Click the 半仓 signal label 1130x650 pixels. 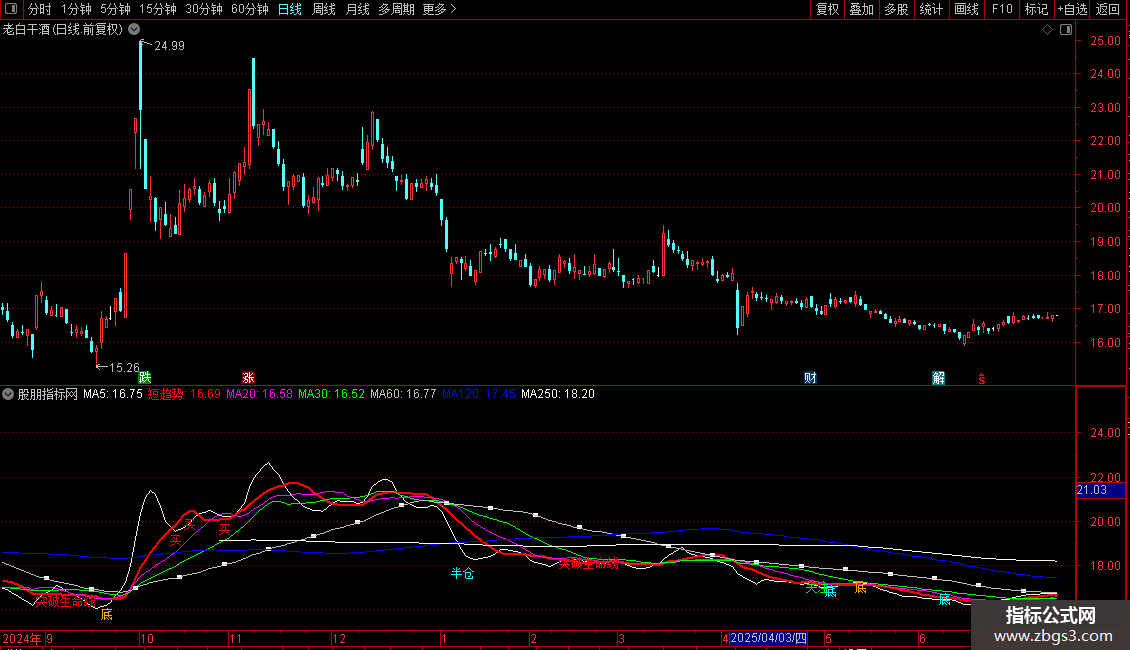point(463,573)
